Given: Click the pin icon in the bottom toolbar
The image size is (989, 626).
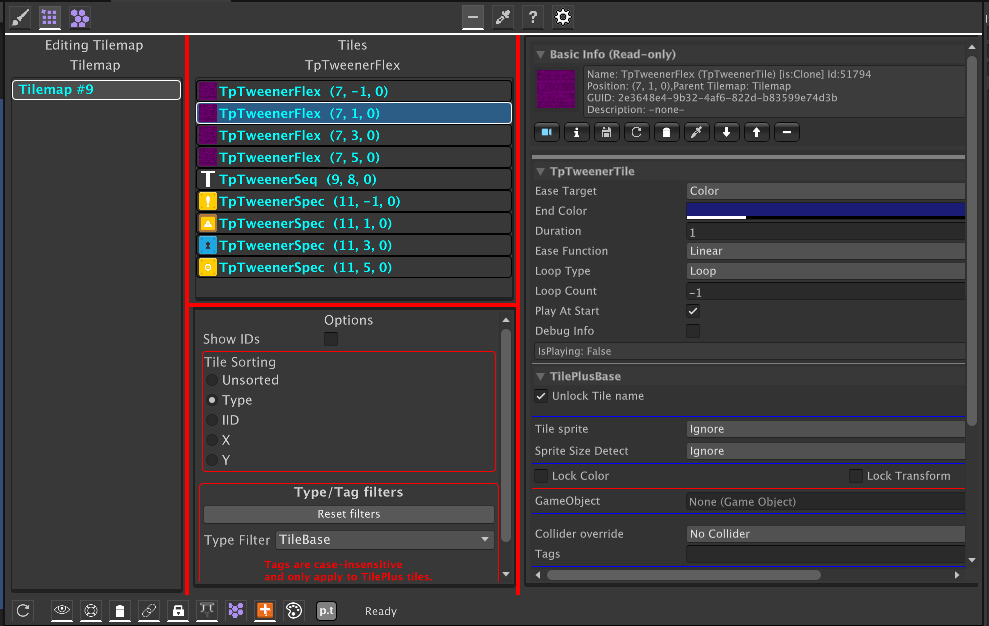Looking at the screenshot, I should 207,610.
